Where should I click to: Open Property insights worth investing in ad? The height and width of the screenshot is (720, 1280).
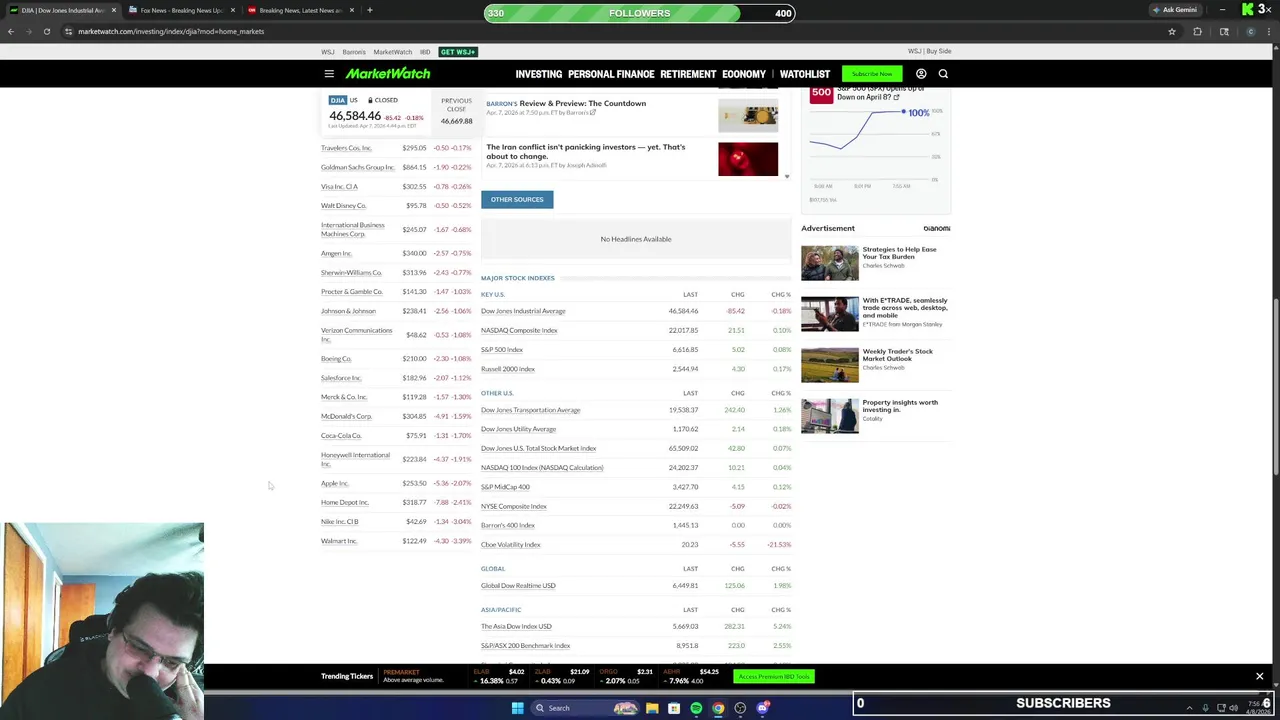876,415
